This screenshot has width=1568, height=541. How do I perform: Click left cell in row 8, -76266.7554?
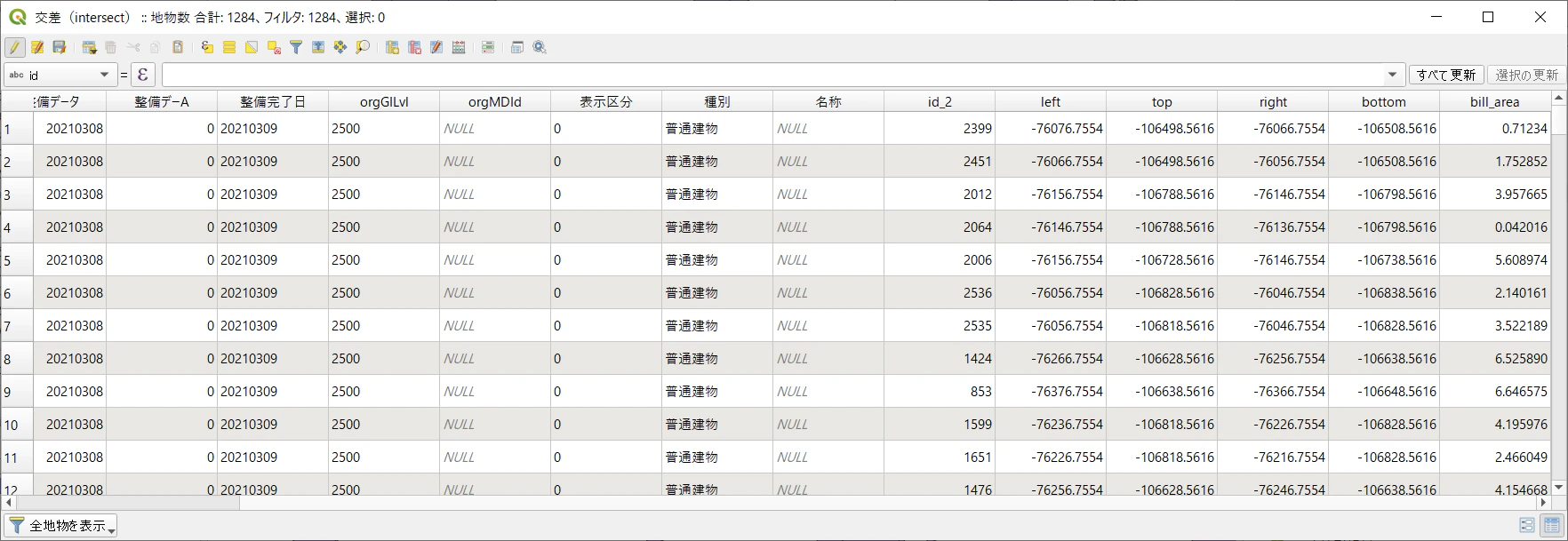[1051, 359]
